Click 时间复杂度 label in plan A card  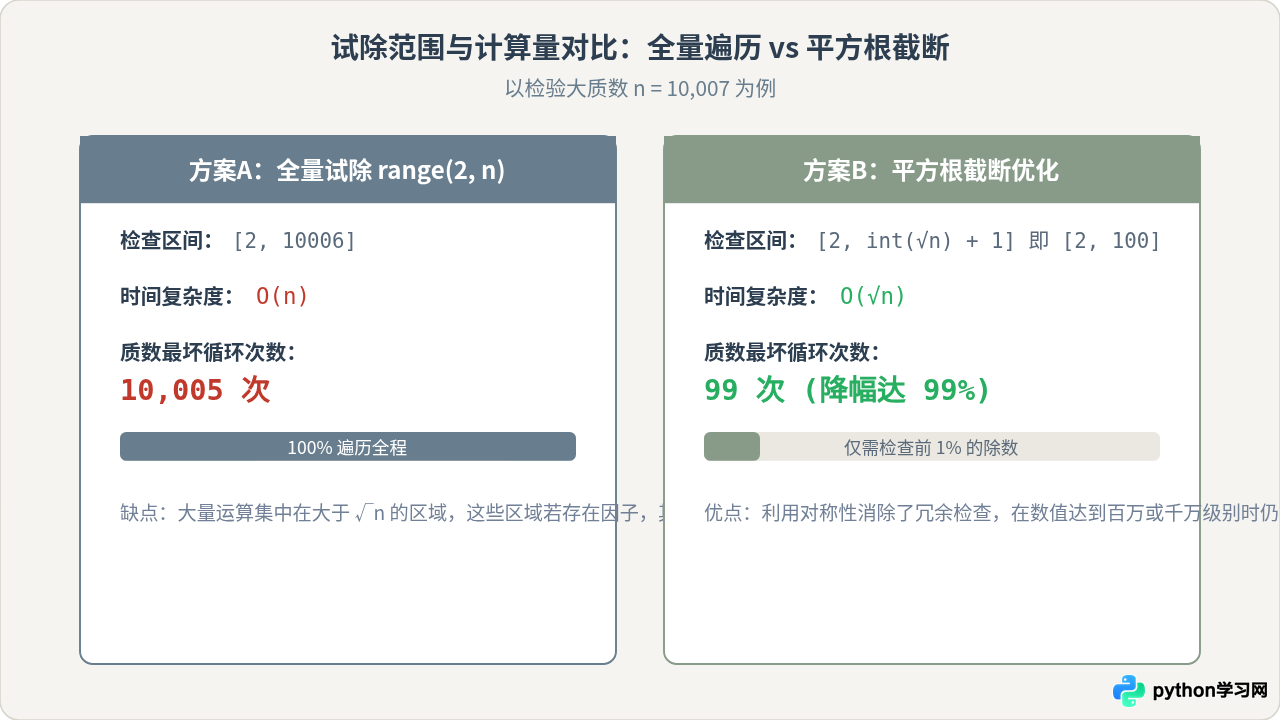point(177,296)
